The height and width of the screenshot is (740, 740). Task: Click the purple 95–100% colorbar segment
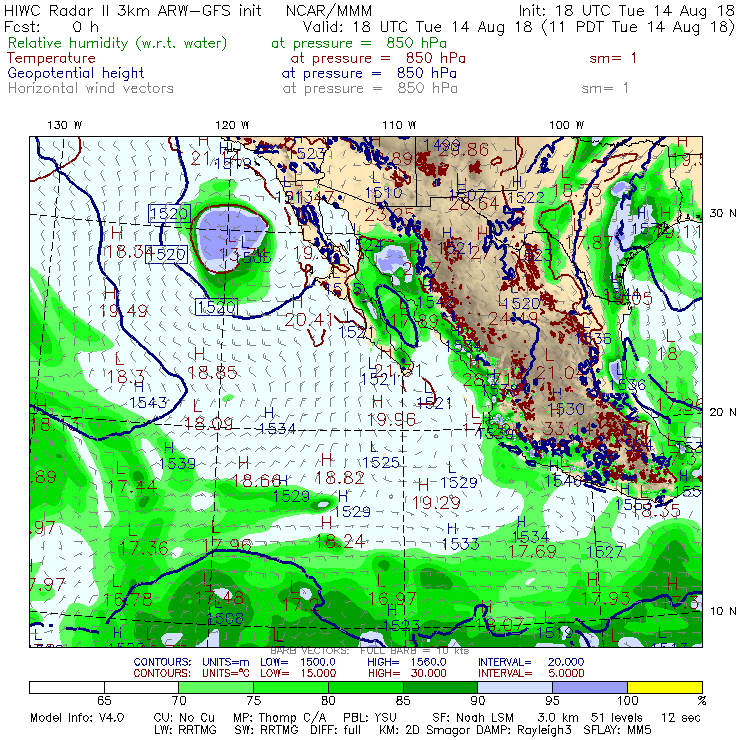point(590,687)
